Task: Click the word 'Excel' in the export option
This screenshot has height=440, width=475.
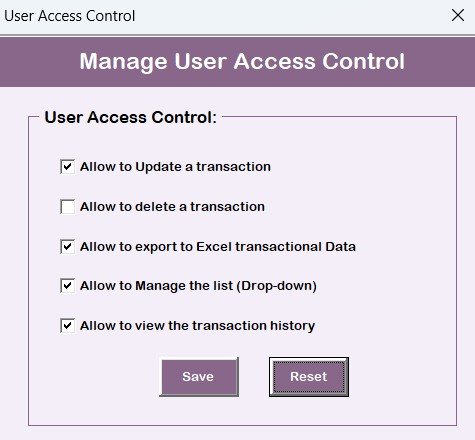Action: tap(214, 247)
